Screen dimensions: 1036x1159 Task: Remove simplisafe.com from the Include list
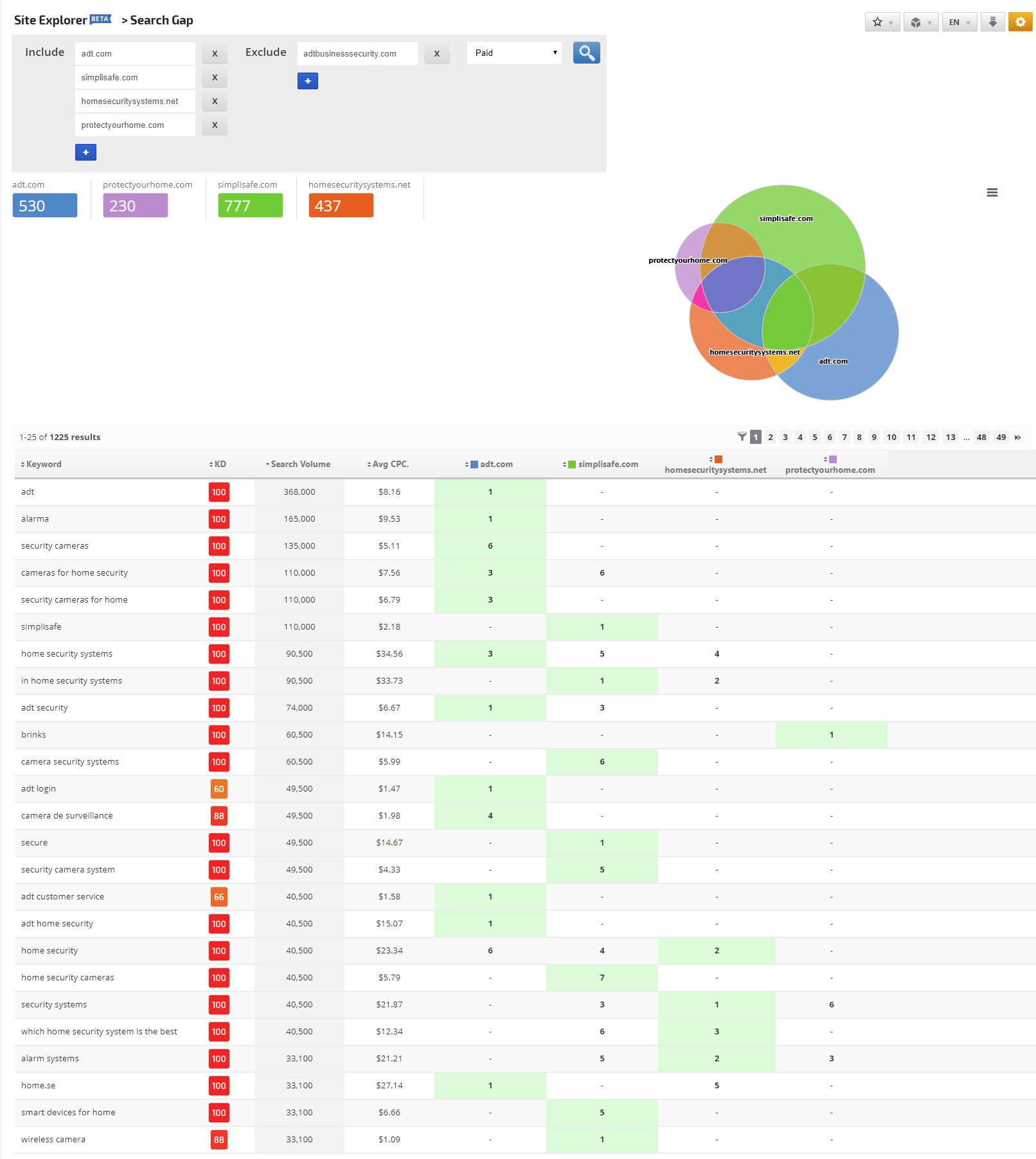[x=215, y=78]
